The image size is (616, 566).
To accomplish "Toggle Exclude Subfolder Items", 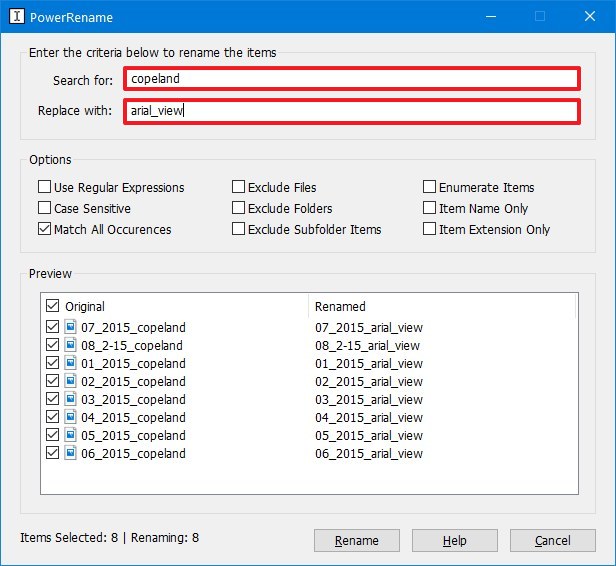I will [238, 229].
